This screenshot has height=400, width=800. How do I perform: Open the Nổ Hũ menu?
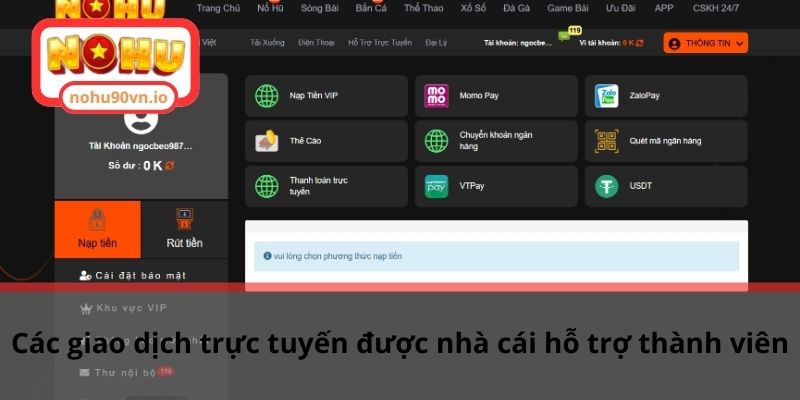coord(270,8)
